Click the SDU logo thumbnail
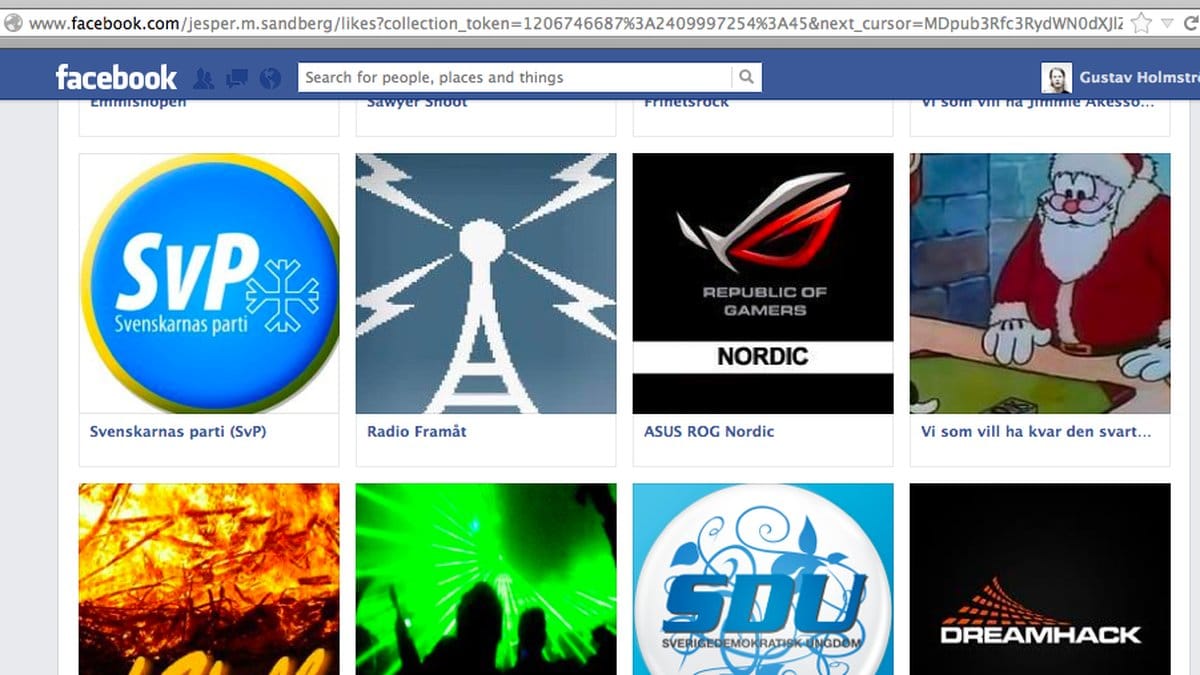 coord(763,578)
